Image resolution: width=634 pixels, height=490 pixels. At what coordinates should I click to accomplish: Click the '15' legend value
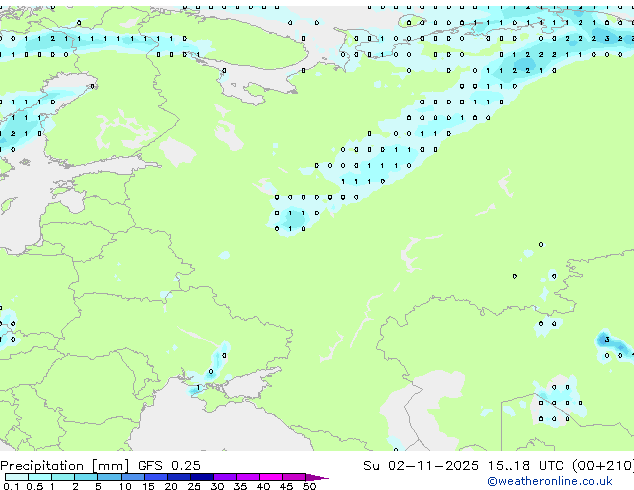(148, 486)
